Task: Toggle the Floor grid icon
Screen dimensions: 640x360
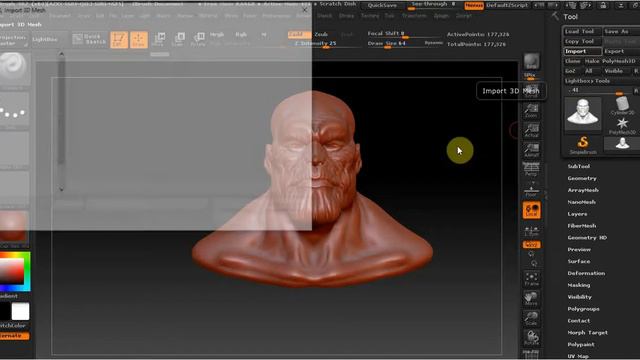Action: coord(531,190)
